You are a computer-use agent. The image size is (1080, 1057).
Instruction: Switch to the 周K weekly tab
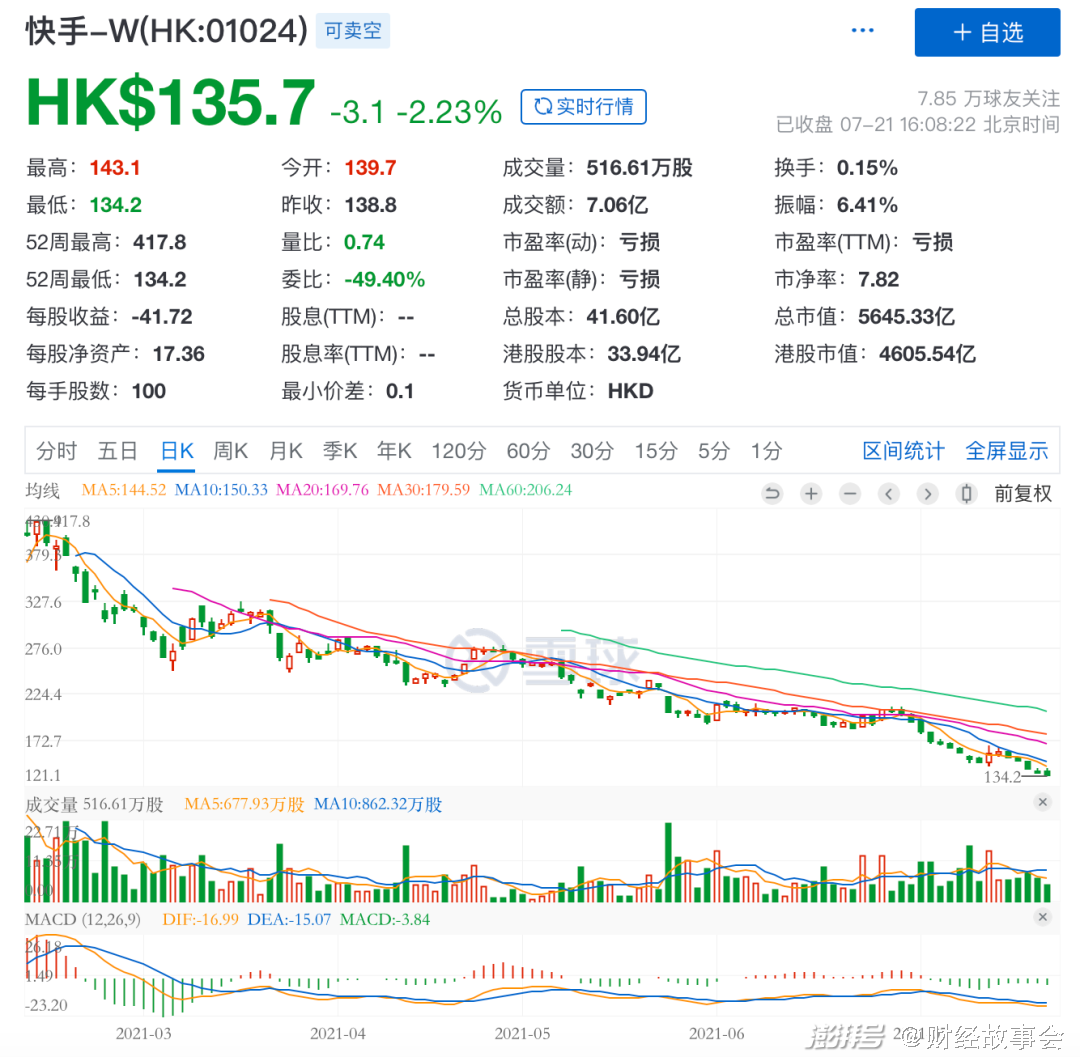pos(230,451)
